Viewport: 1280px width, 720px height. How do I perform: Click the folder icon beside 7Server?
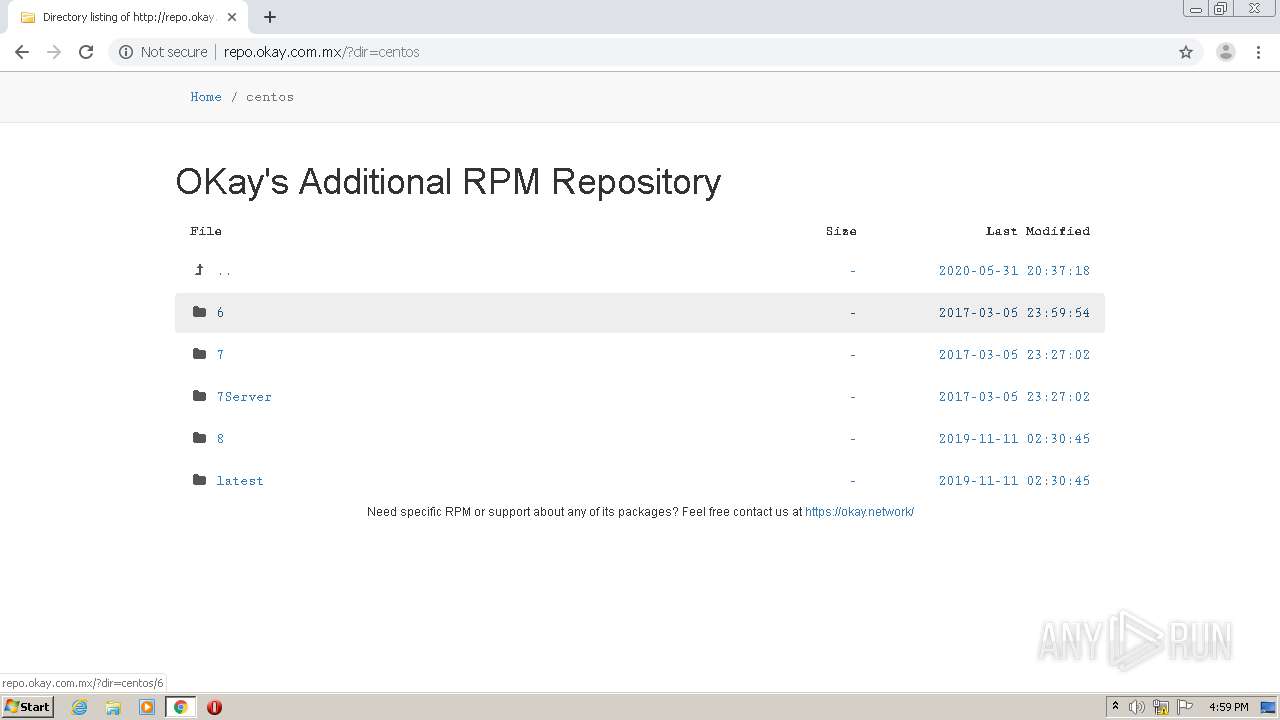(200, 396)
